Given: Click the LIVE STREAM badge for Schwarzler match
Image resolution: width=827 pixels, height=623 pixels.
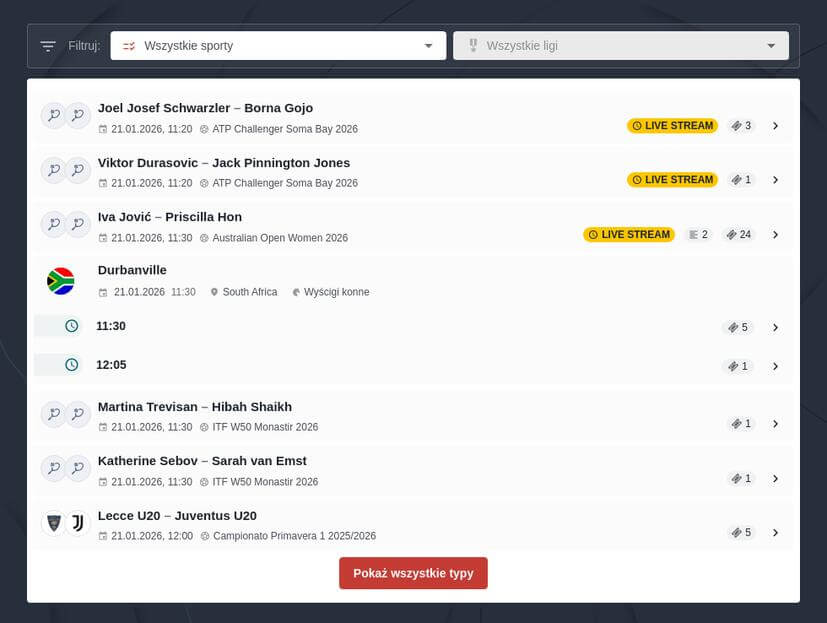Looking at the screenshot, I should (672, 126).
